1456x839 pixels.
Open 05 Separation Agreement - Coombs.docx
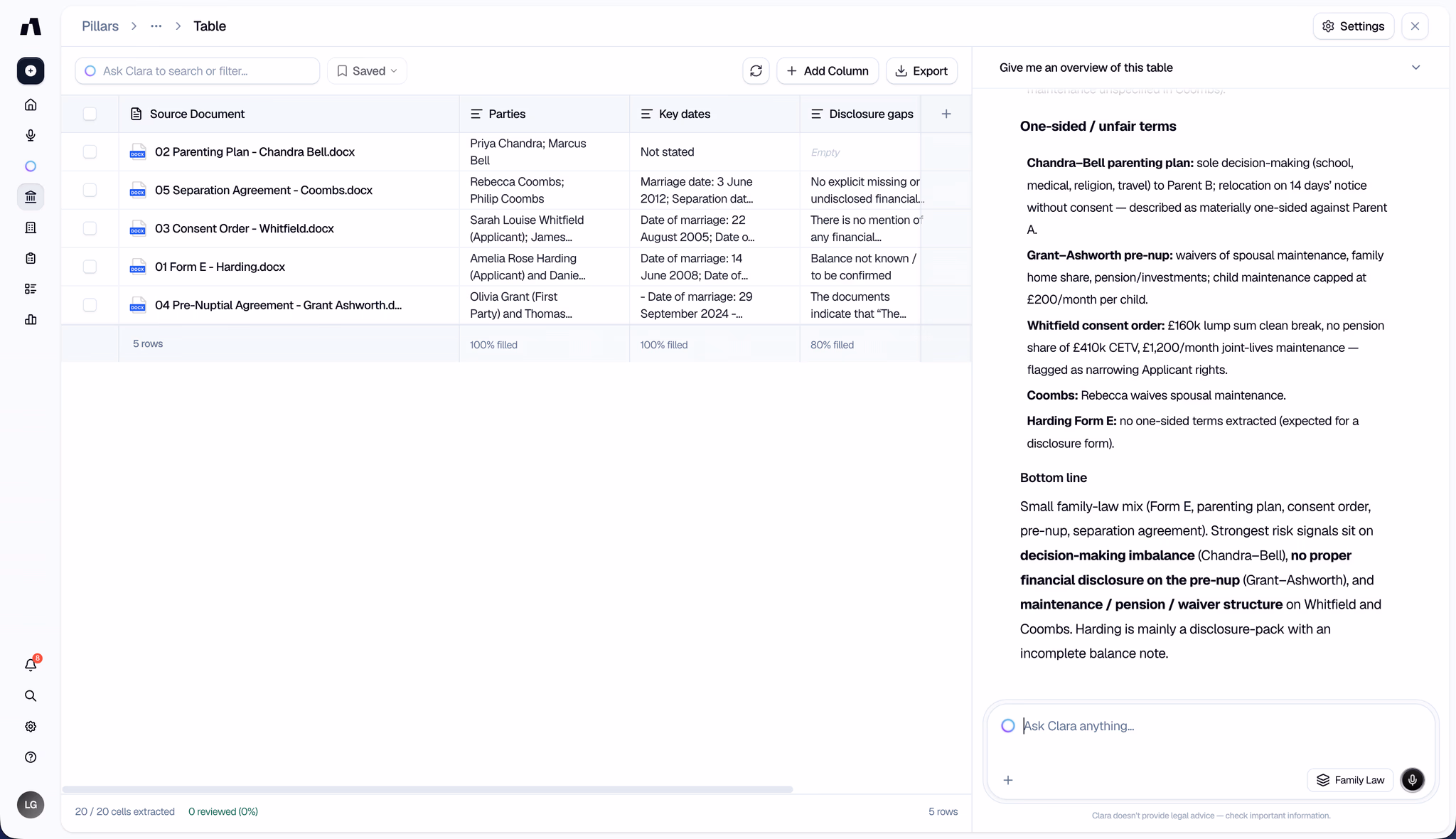(264, 190)
